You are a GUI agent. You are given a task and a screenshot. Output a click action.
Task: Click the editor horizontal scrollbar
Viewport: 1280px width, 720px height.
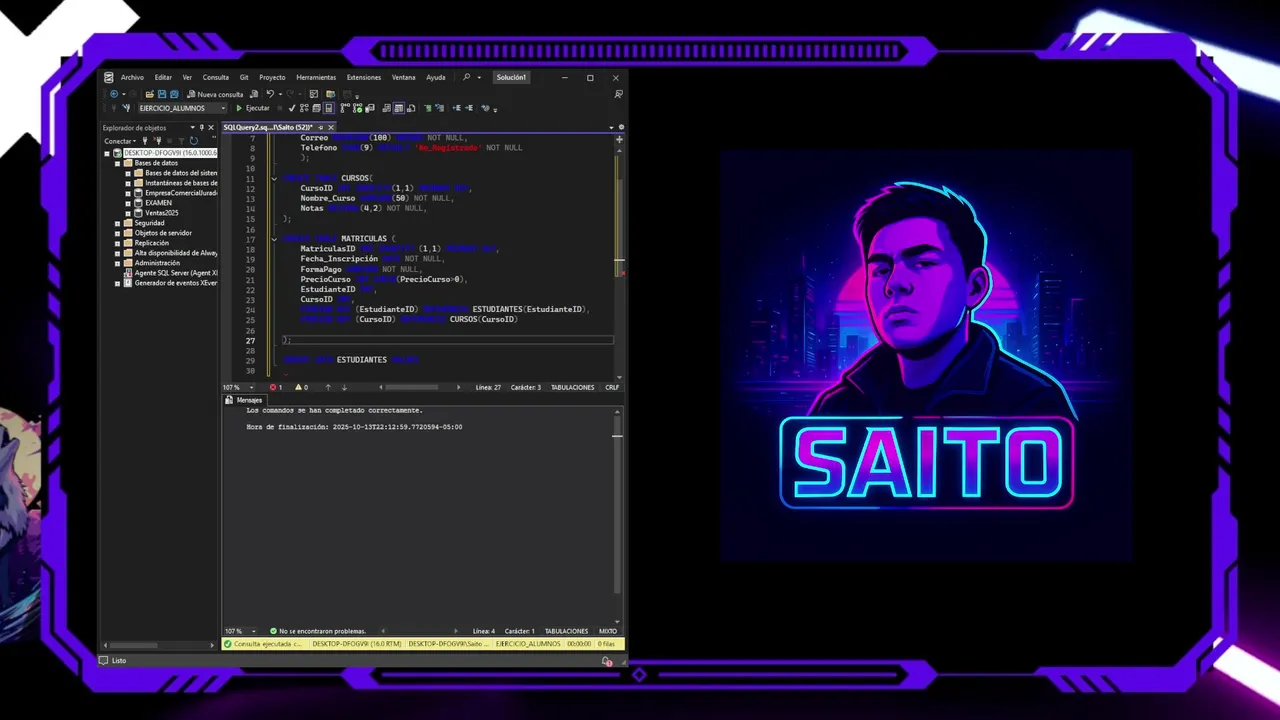tap(411, 387)
